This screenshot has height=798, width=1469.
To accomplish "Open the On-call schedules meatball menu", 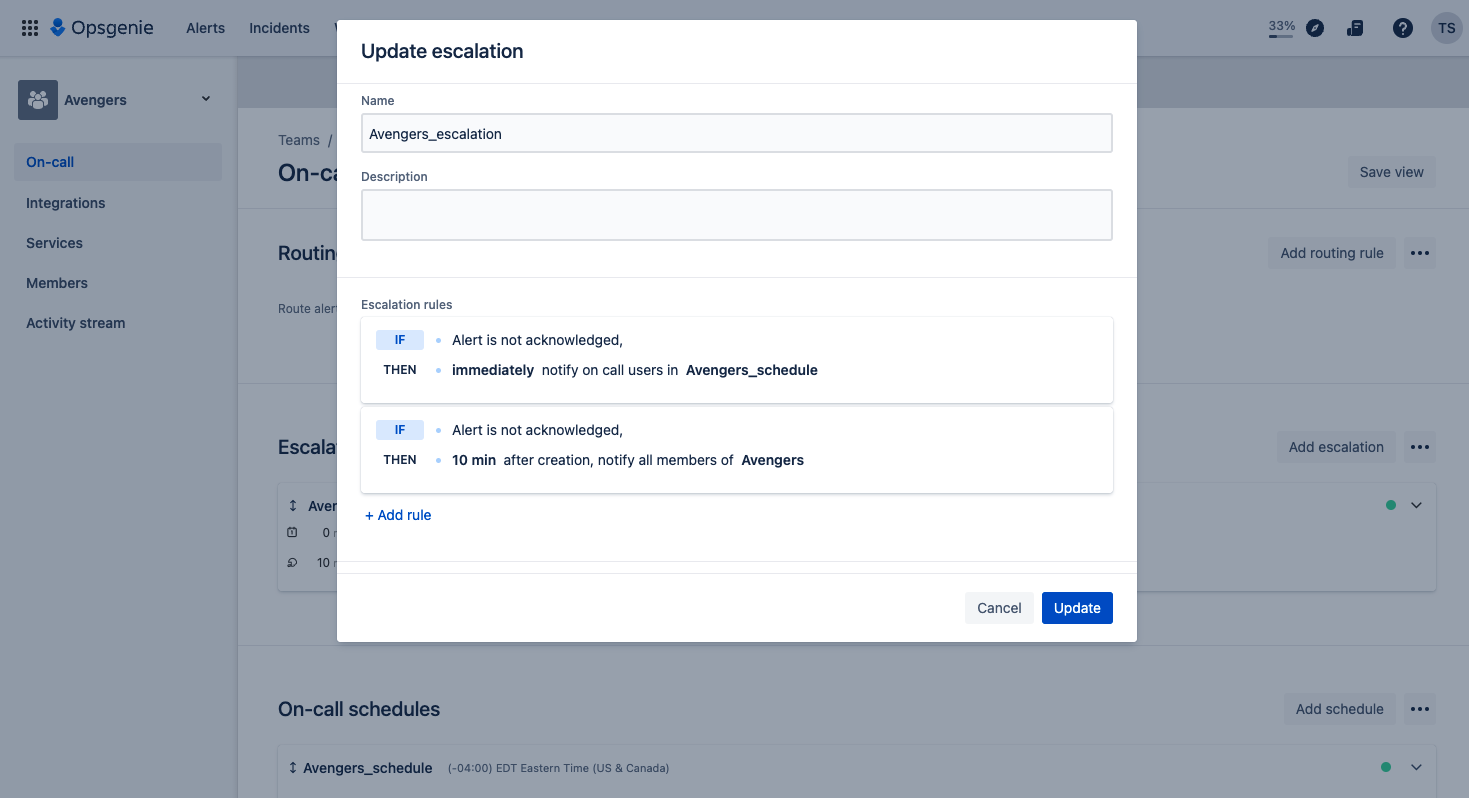I will coord(1419,708).
